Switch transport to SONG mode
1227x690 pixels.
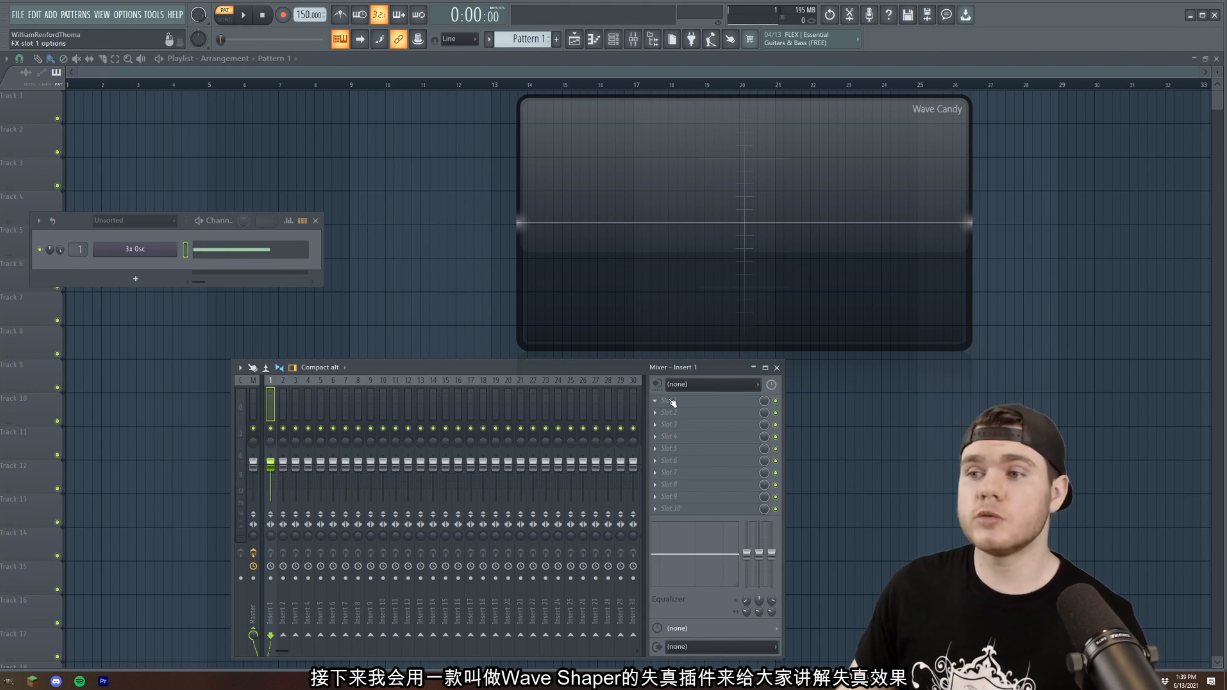224,20
